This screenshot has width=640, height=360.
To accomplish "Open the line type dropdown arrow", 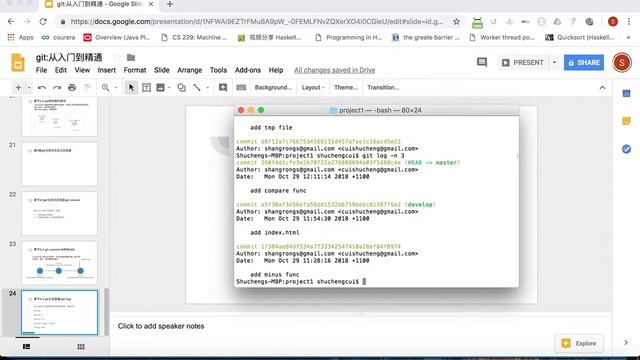I will click(x=207, y=87).
